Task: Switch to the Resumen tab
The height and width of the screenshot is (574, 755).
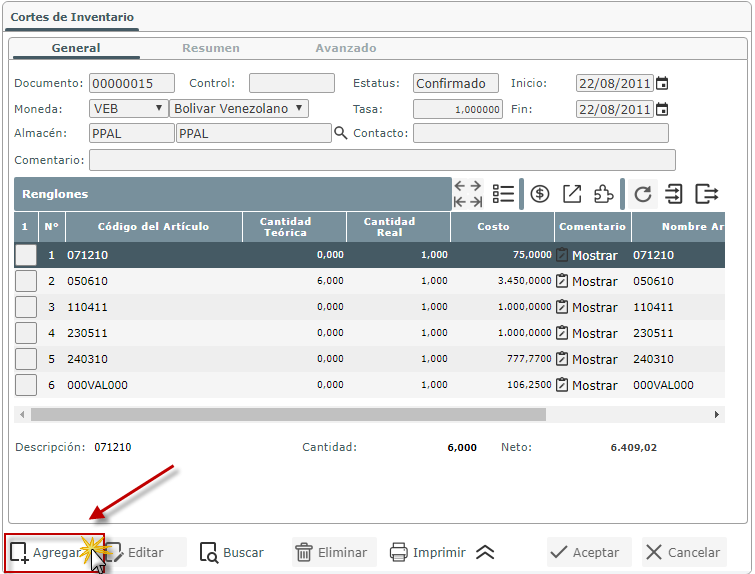Action: coord(211,48)
